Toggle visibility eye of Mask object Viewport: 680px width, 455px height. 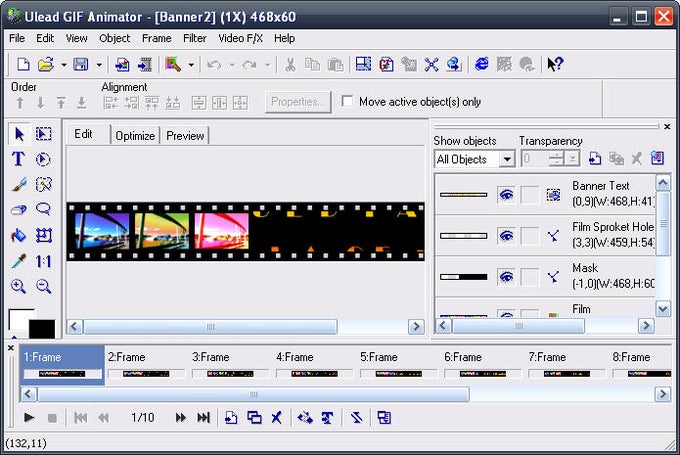(x=506, y=277)
